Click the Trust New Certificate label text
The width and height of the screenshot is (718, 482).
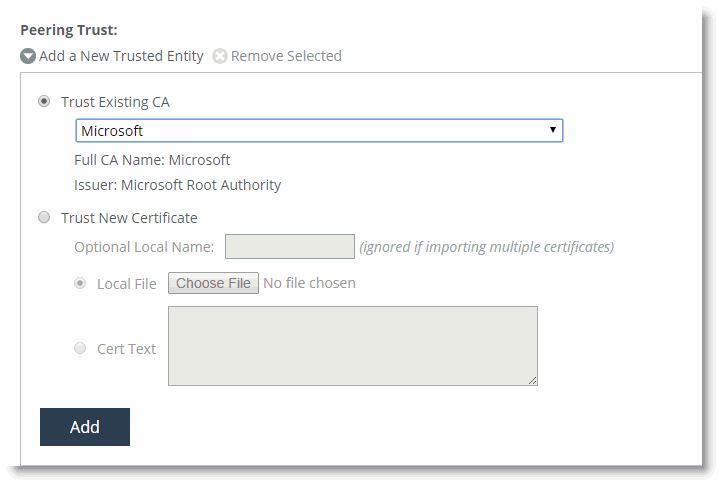[x=129, y=218]
